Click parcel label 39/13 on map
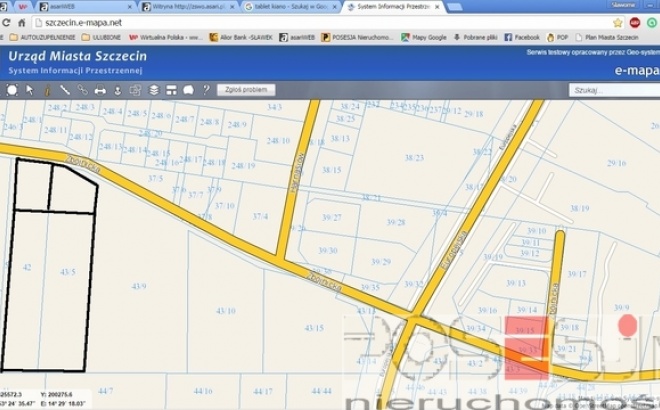Image resolution: width=660 pixels, height=410 pixels. pyautogui.click(x=516, y=283)
